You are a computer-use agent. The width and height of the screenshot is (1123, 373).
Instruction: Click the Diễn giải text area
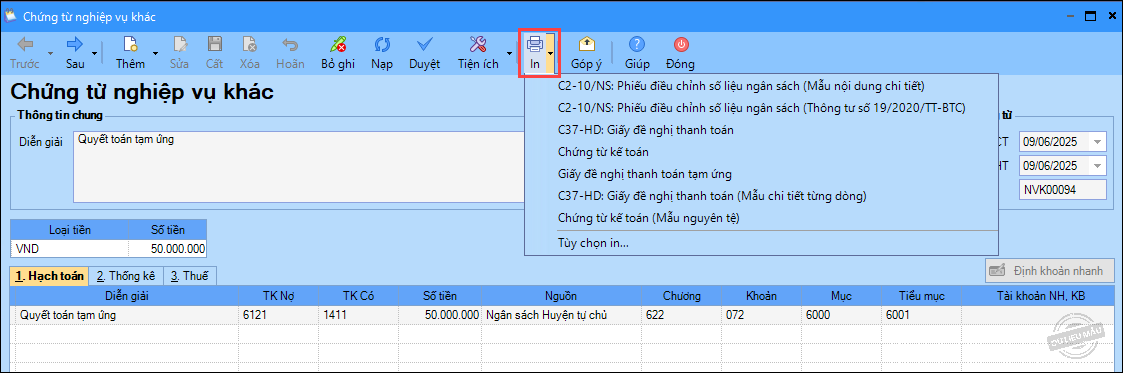click(299, 168)
